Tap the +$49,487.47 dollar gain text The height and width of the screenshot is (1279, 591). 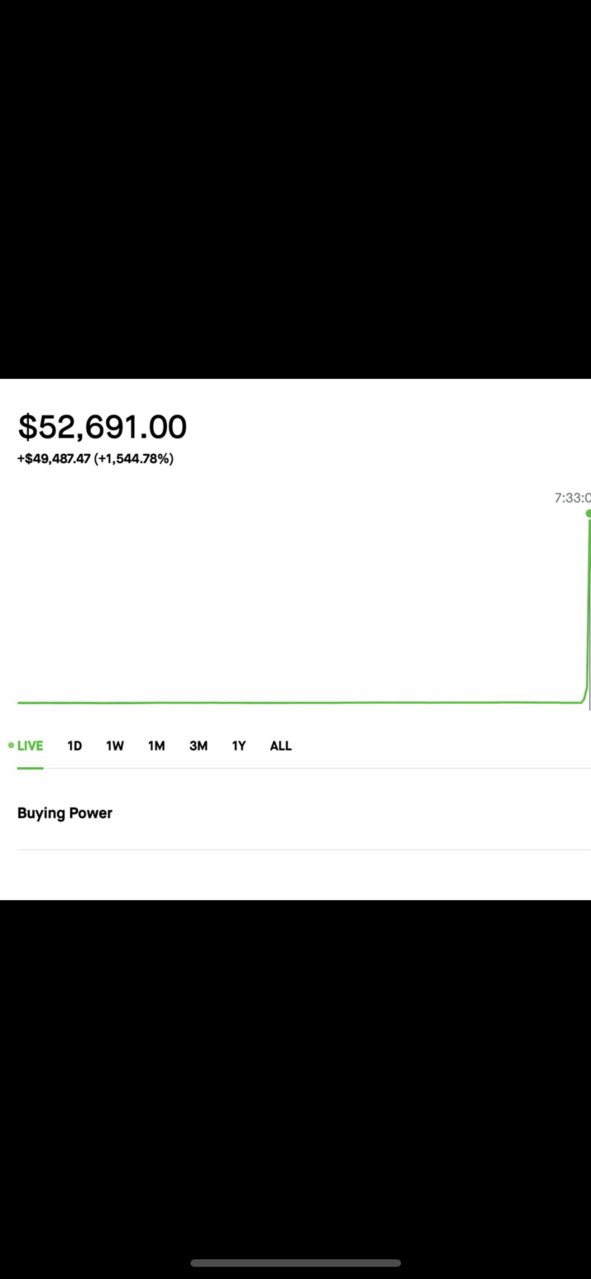pos(53,459)
